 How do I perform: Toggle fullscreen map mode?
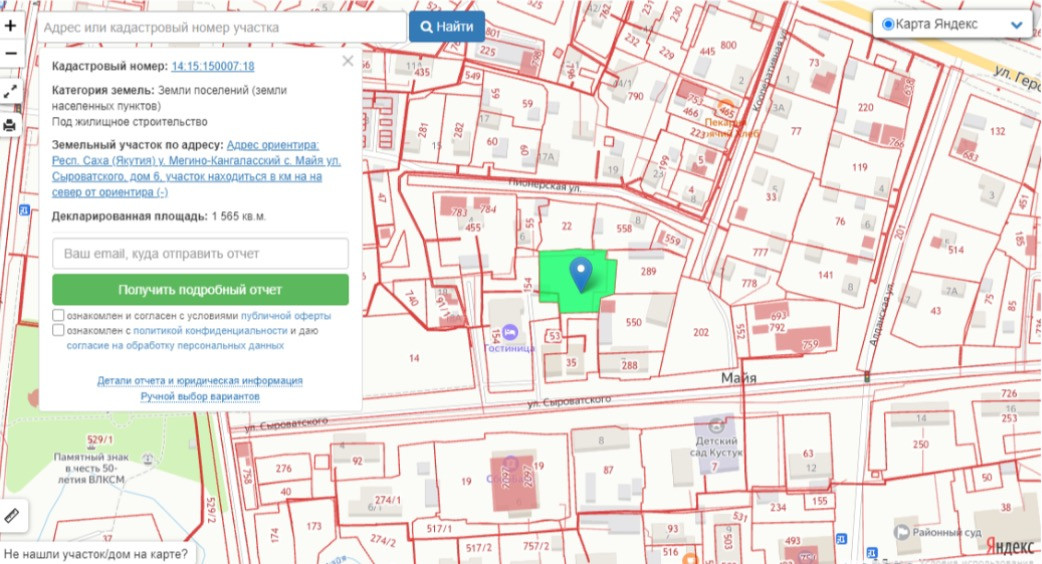11,92
